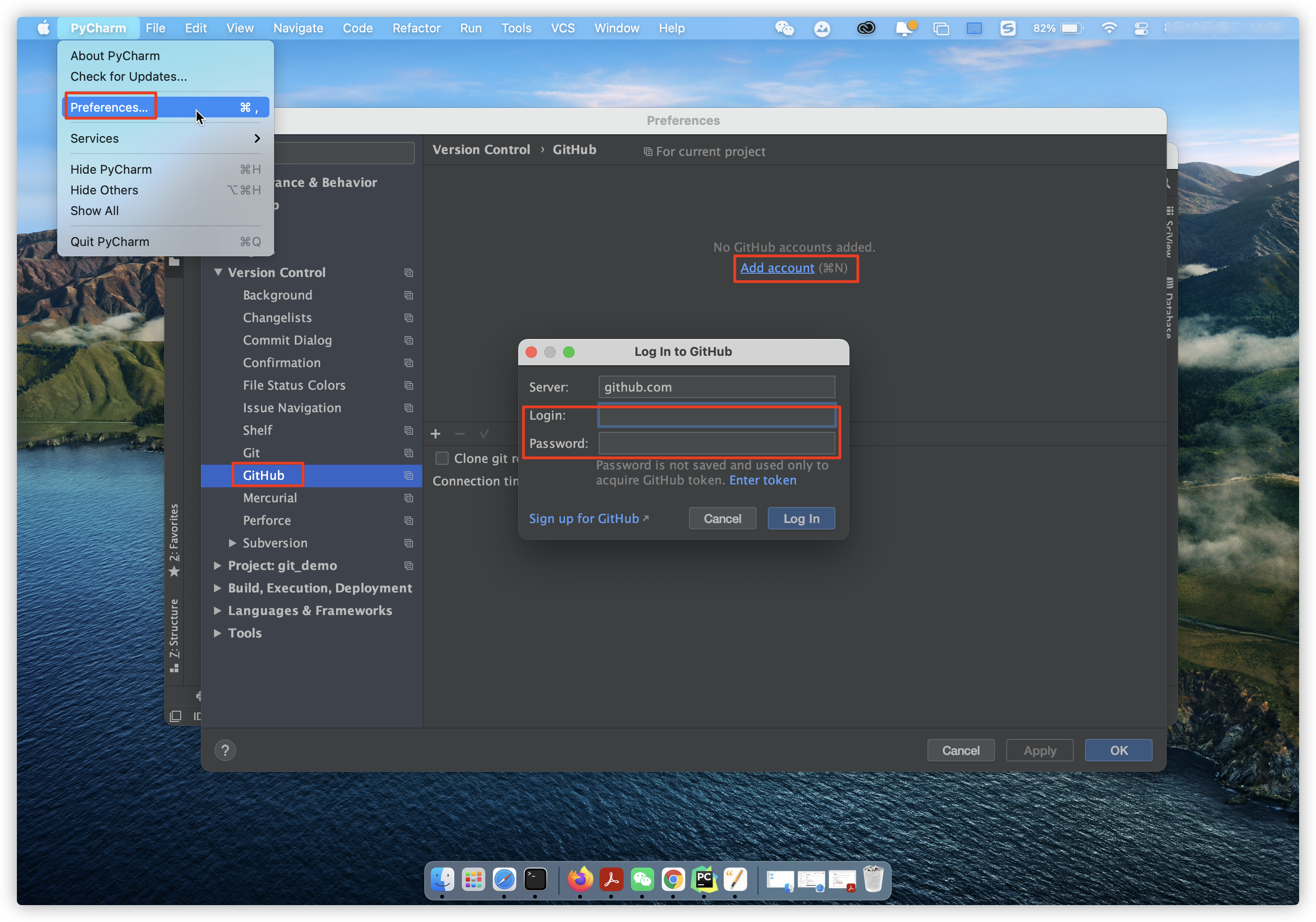This screenshot has width=1316, height=922.
Task: Click the project-scope icon beside Mercurial
Action: (x=409, y=498)
